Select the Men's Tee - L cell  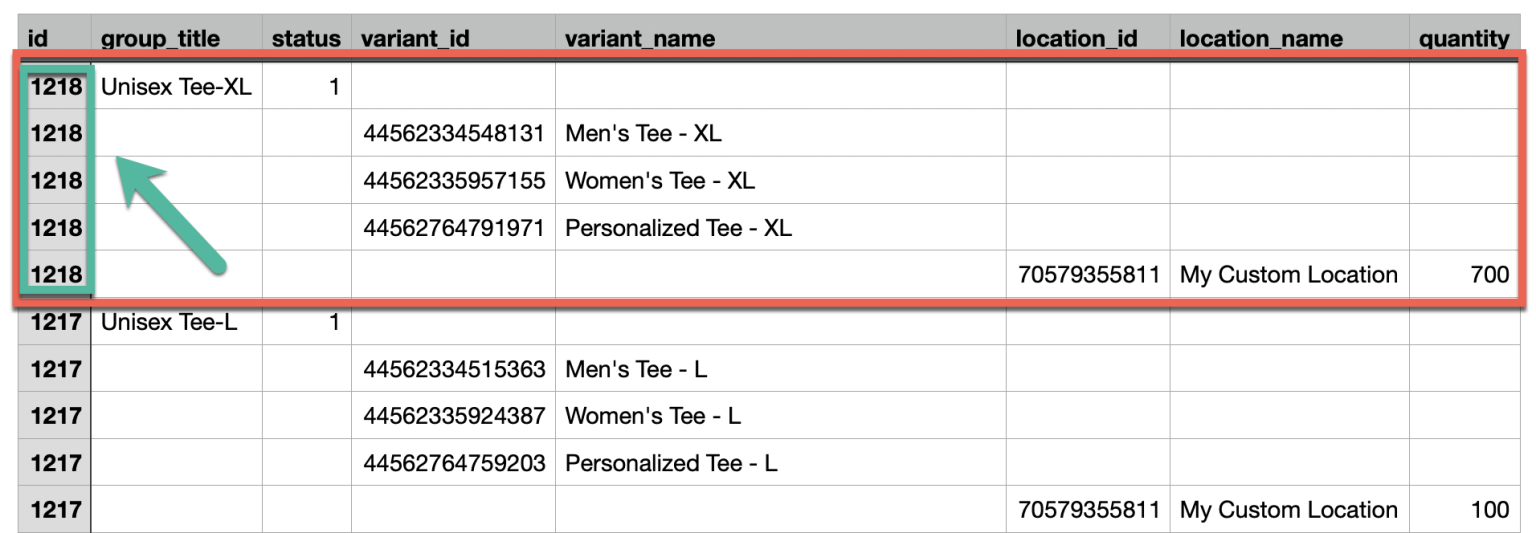point(636,369)
